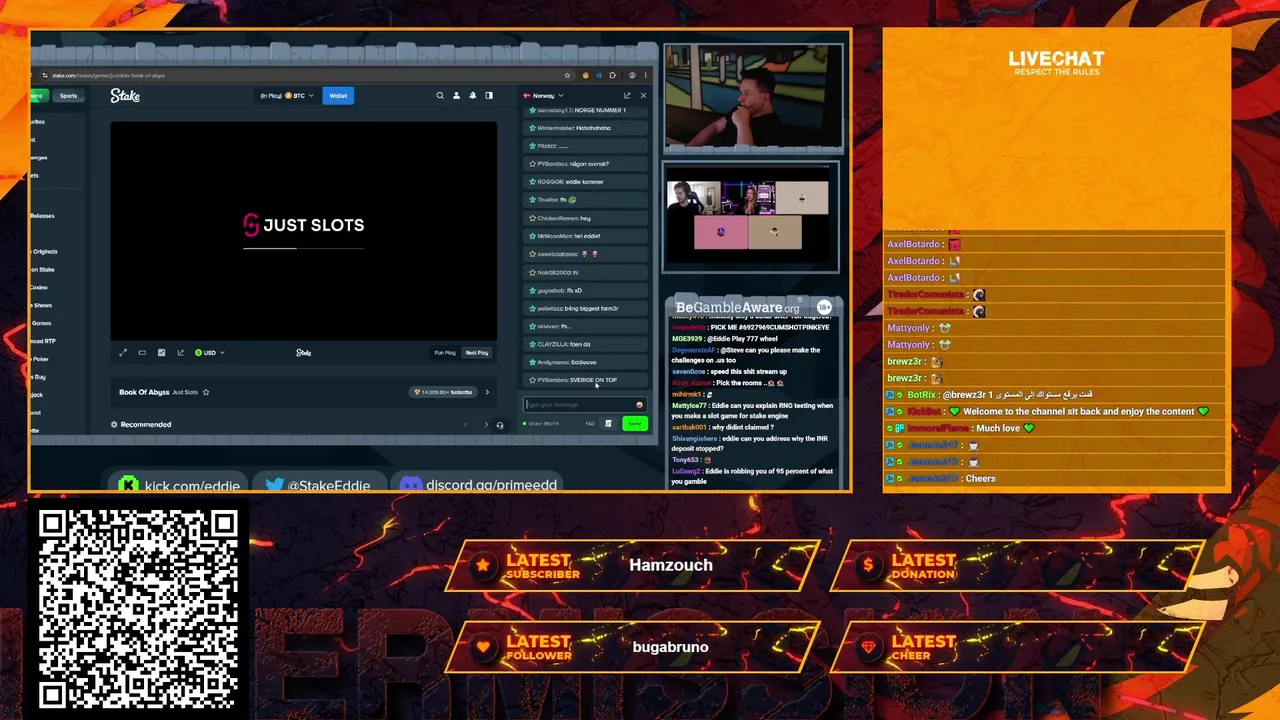Viewport: 1280px width, 720px height.
Task: Click CLAYZILLA faen da message
Action: (x=586, y=344)
